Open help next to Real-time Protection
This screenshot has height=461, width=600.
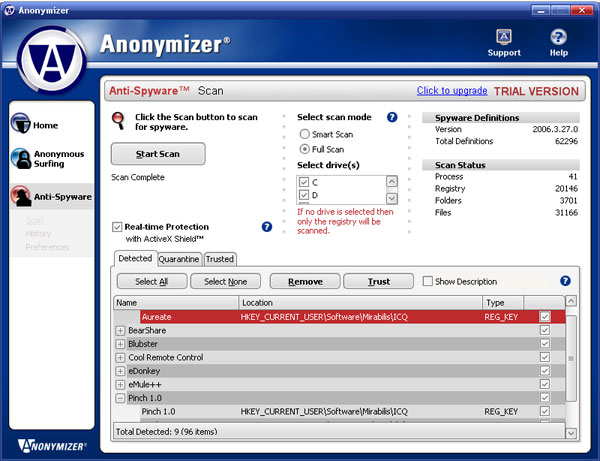click(267, 227)
